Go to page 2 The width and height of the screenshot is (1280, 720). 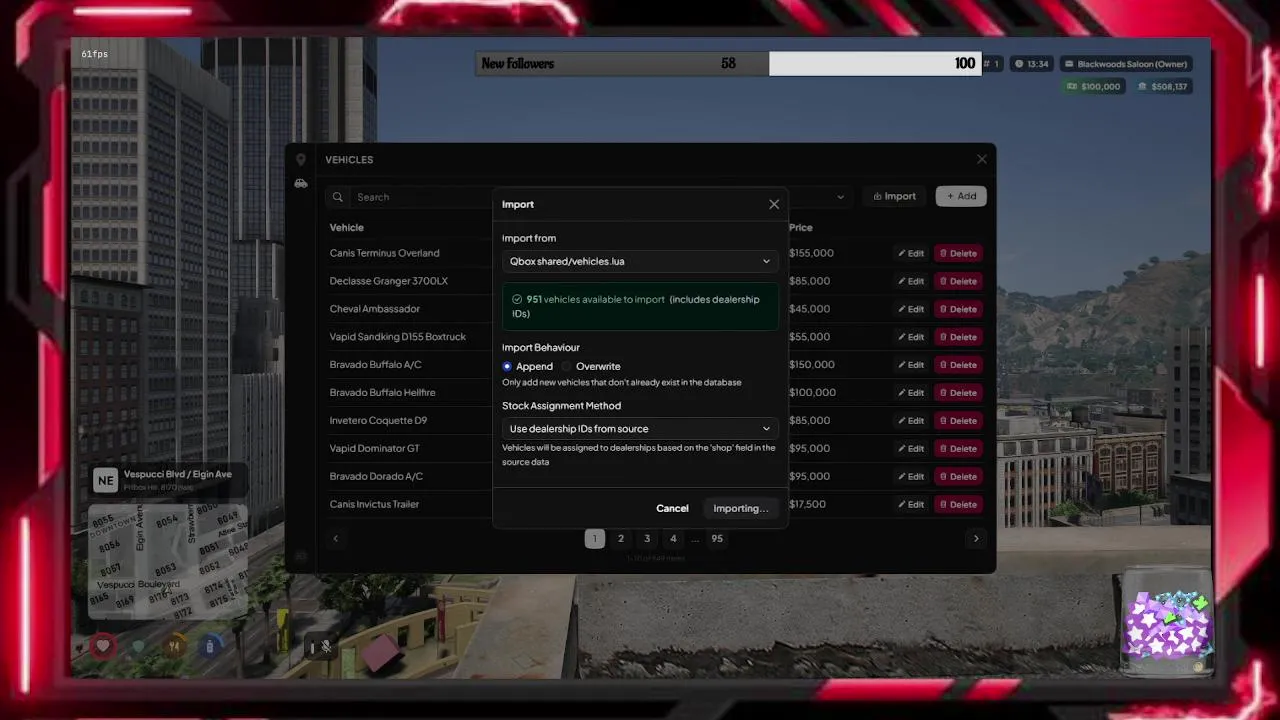coord(621,538)
